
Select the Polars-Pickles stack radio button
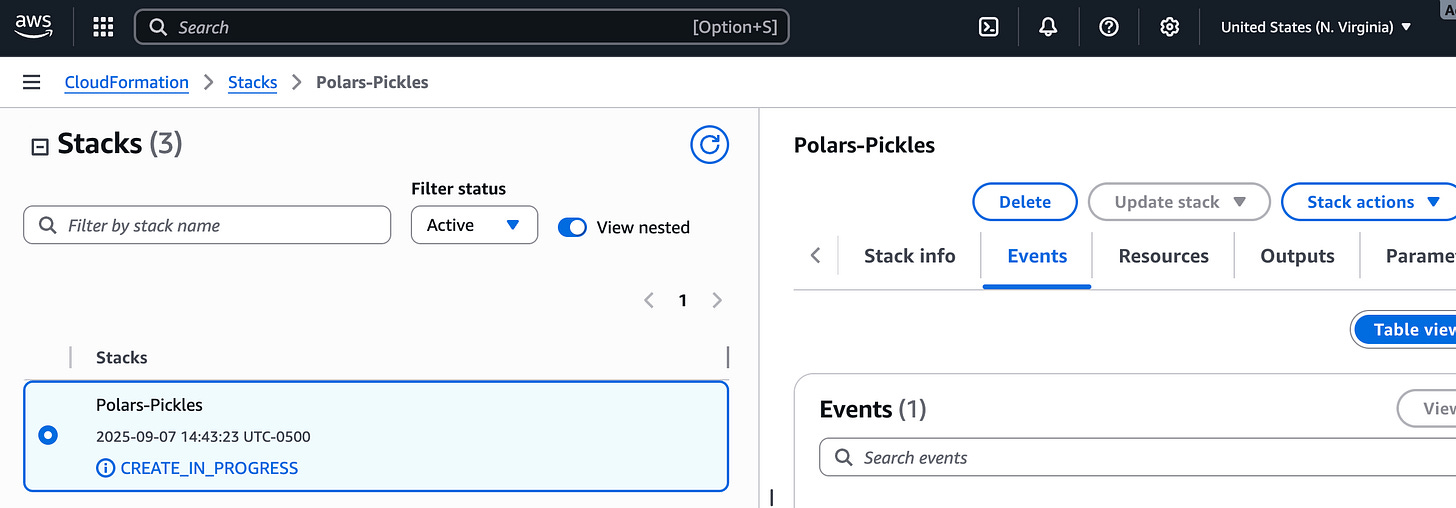coord(47,435)
